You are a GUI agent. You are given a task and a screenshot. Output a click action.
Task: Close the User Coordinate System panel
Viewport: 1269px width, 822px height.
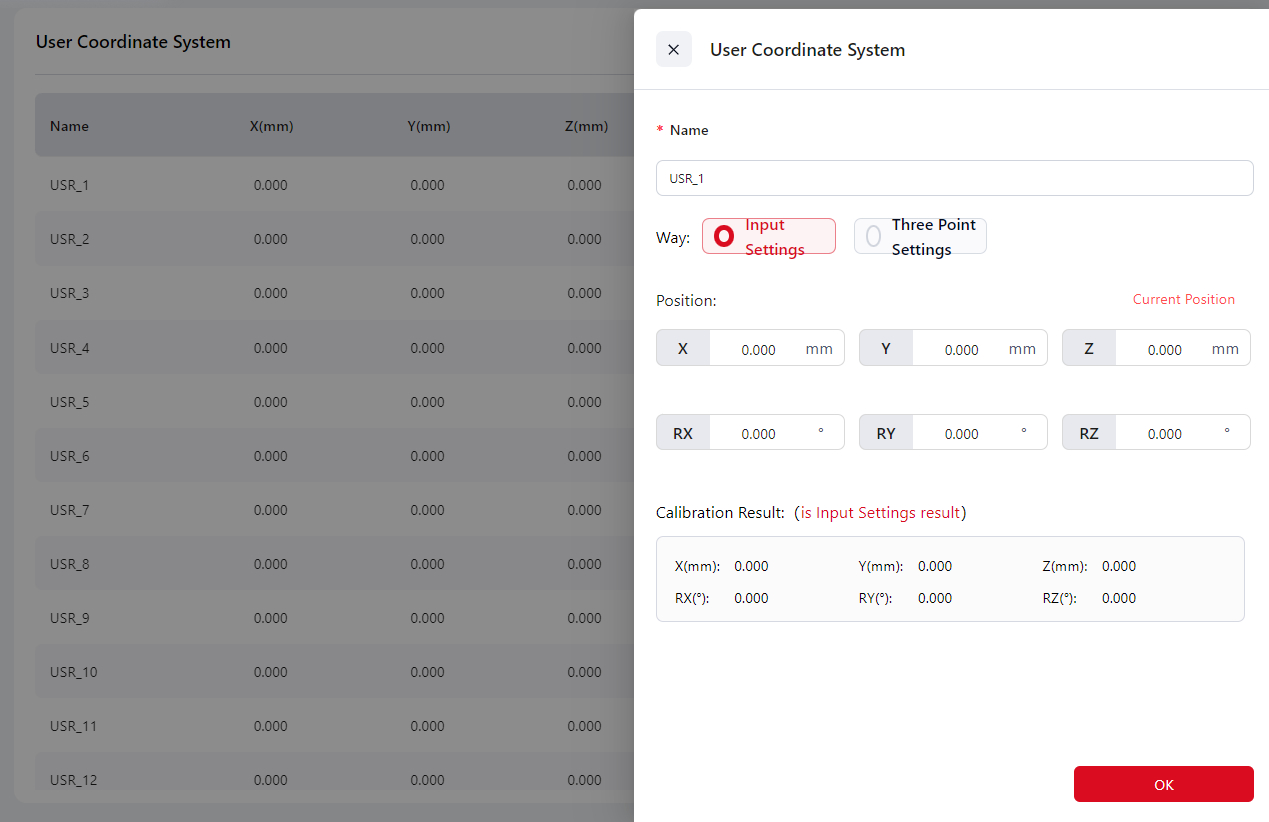tap(673, 50)
